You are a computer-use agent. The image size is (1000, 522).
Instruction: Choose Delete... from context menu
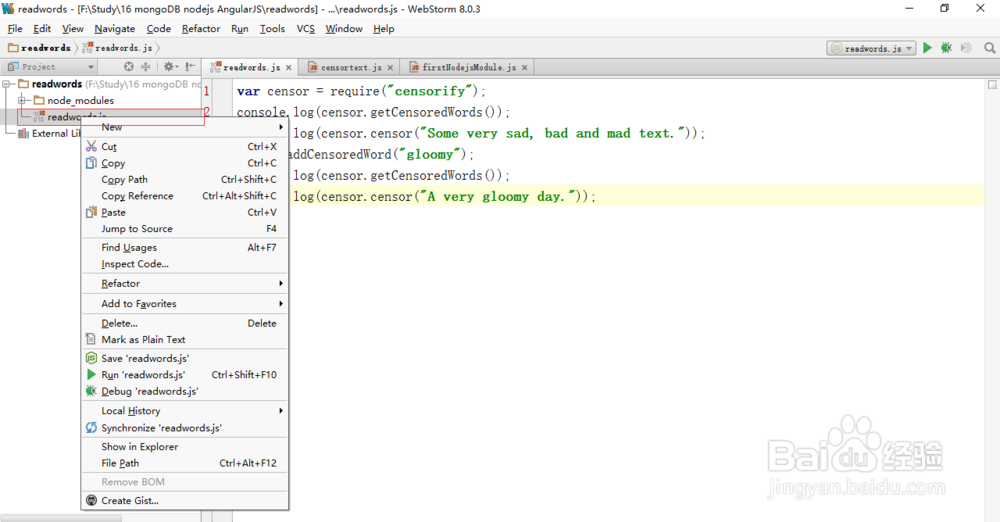point(185,324)
